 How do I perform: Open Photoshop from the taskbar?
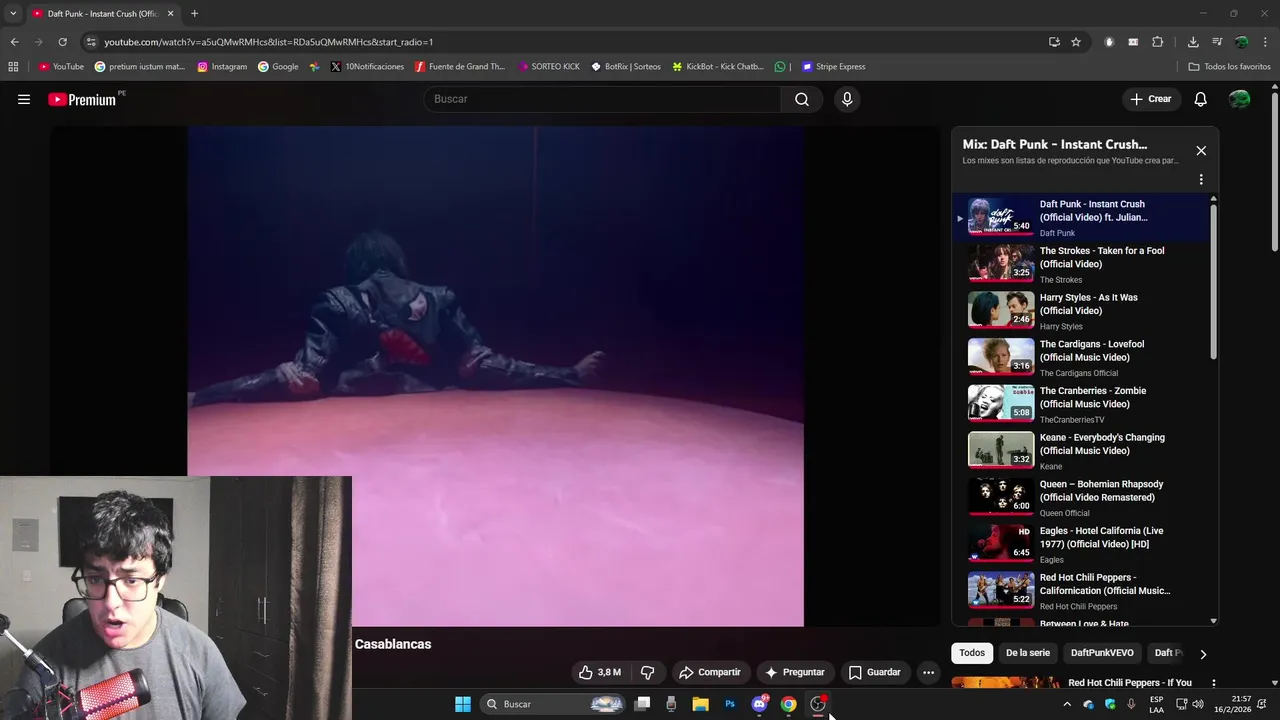tap(730, 704)
